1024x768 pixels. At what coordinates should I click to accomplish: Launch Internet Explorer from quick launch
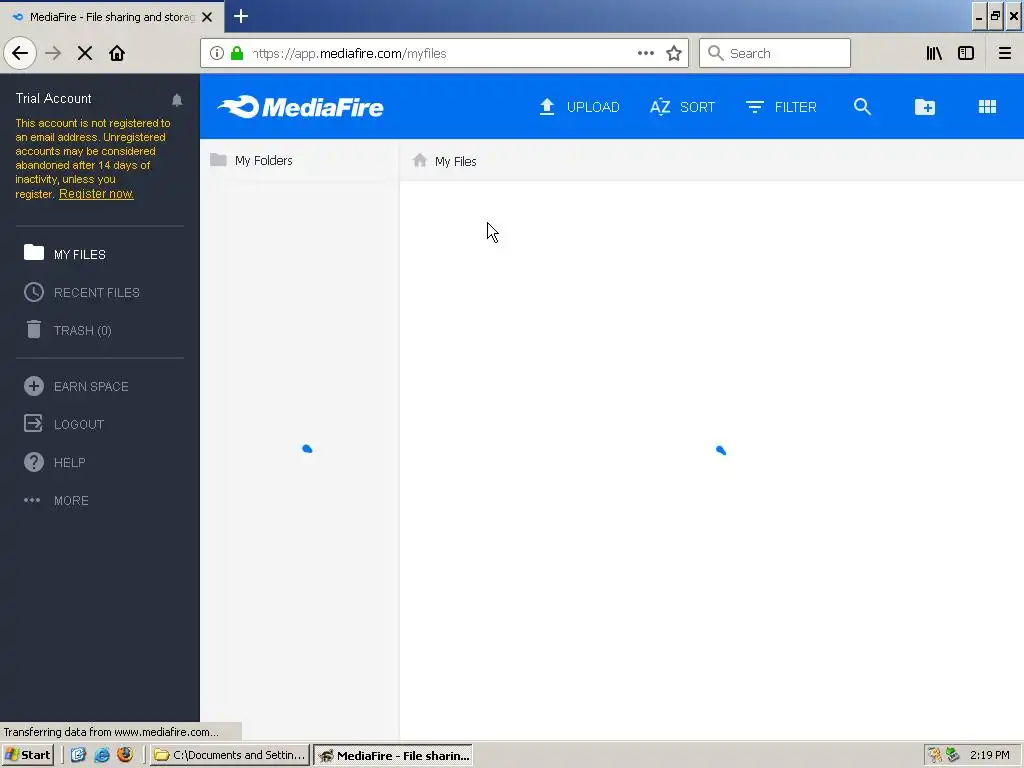tap(102, 755)
